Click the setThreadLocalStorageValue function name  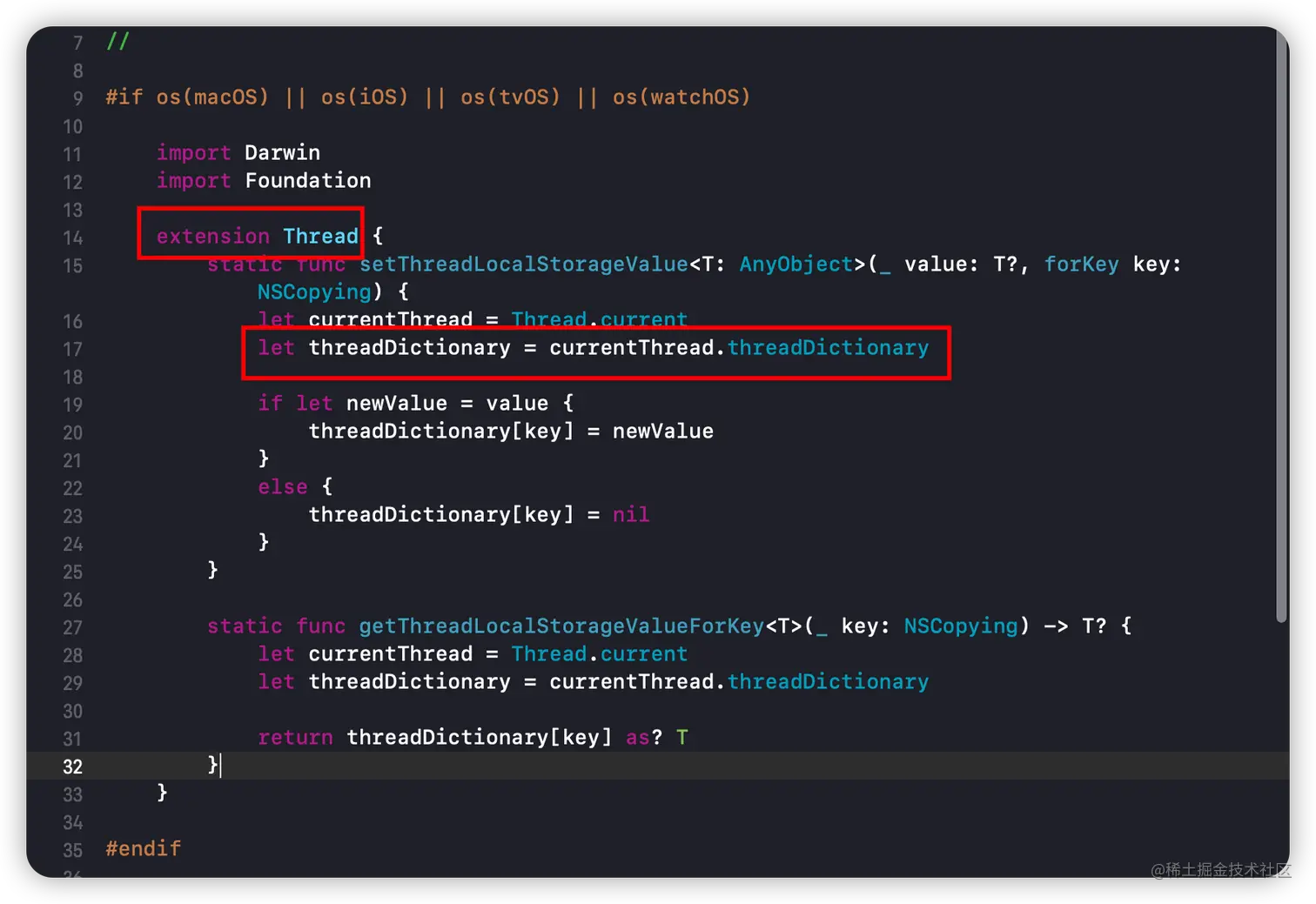point(524,264)
